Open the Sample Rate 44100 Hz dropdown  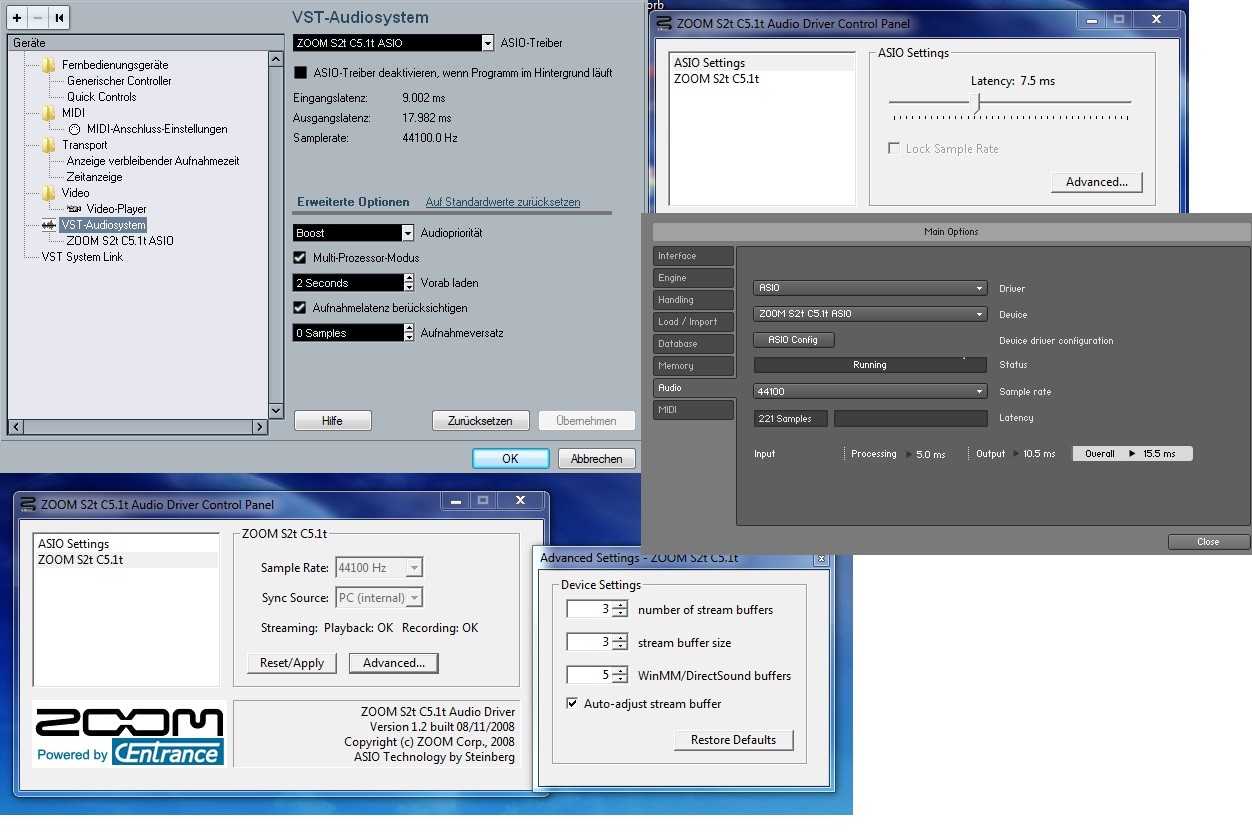379,568
